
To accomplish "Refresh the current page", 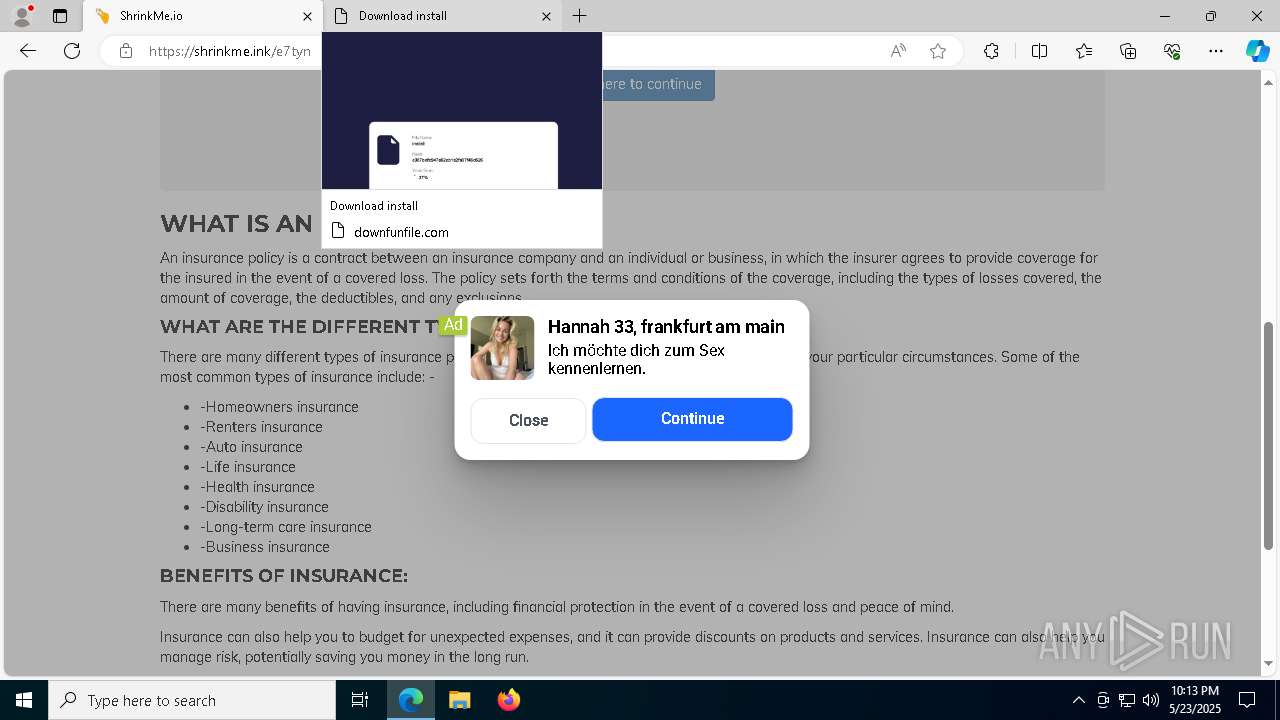I will point(72,51).
